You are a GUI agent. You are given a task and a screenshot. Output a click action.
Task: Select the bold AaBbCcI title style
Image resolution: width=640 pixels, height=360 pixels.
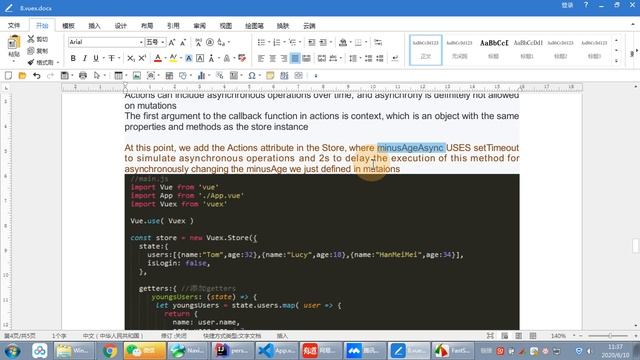pyautogui.click(x=493, y=49)
